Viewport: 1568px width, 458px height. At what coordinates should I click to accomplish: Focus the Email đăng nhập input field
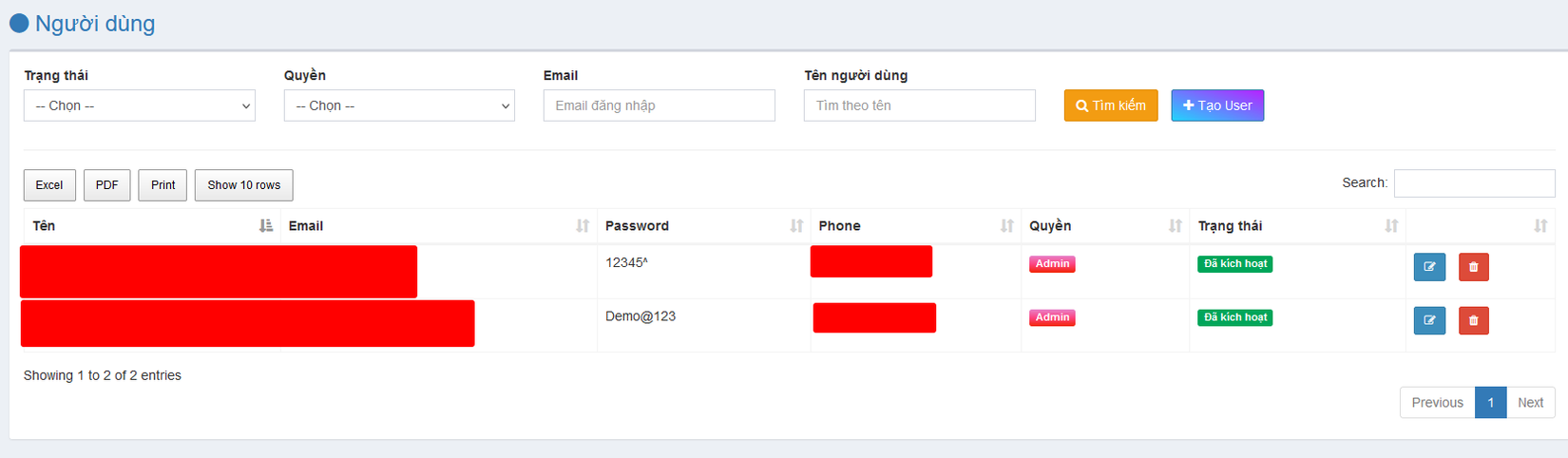click(x=659, y=105)
